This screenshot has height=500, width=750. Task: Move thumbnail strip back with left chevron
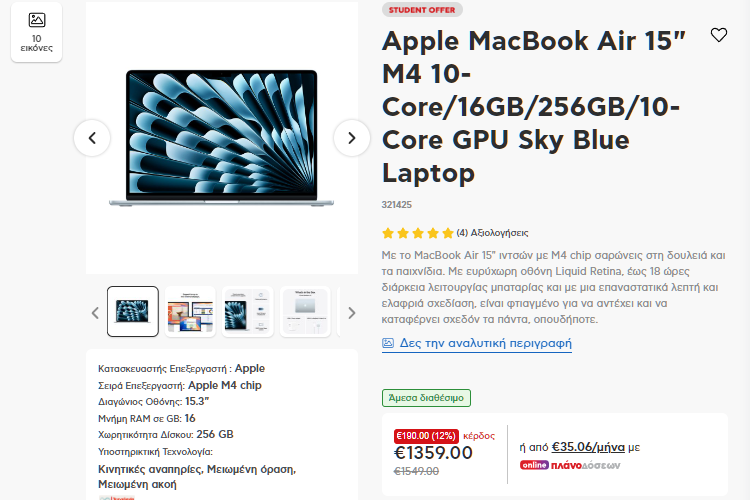(95, 313)
